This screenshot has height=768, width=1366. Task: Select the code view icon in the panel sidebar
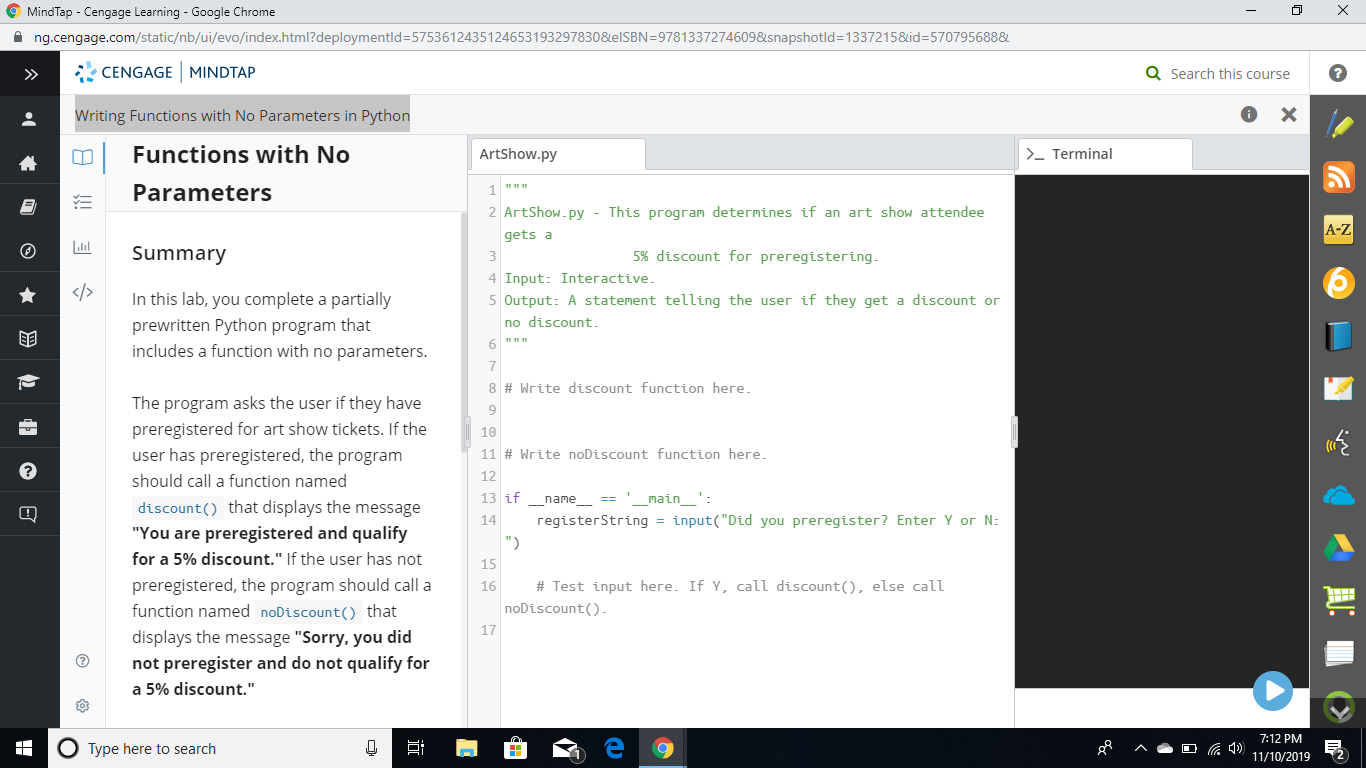83,294
